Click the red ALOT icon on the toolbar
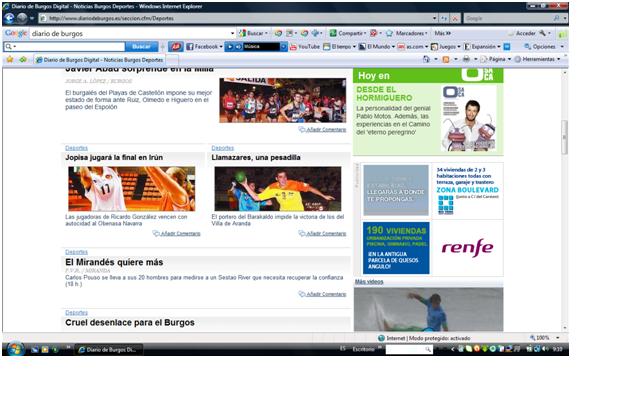Image resolution: width=640 pixels, height=400 pixels. click(x=176, y=47)
